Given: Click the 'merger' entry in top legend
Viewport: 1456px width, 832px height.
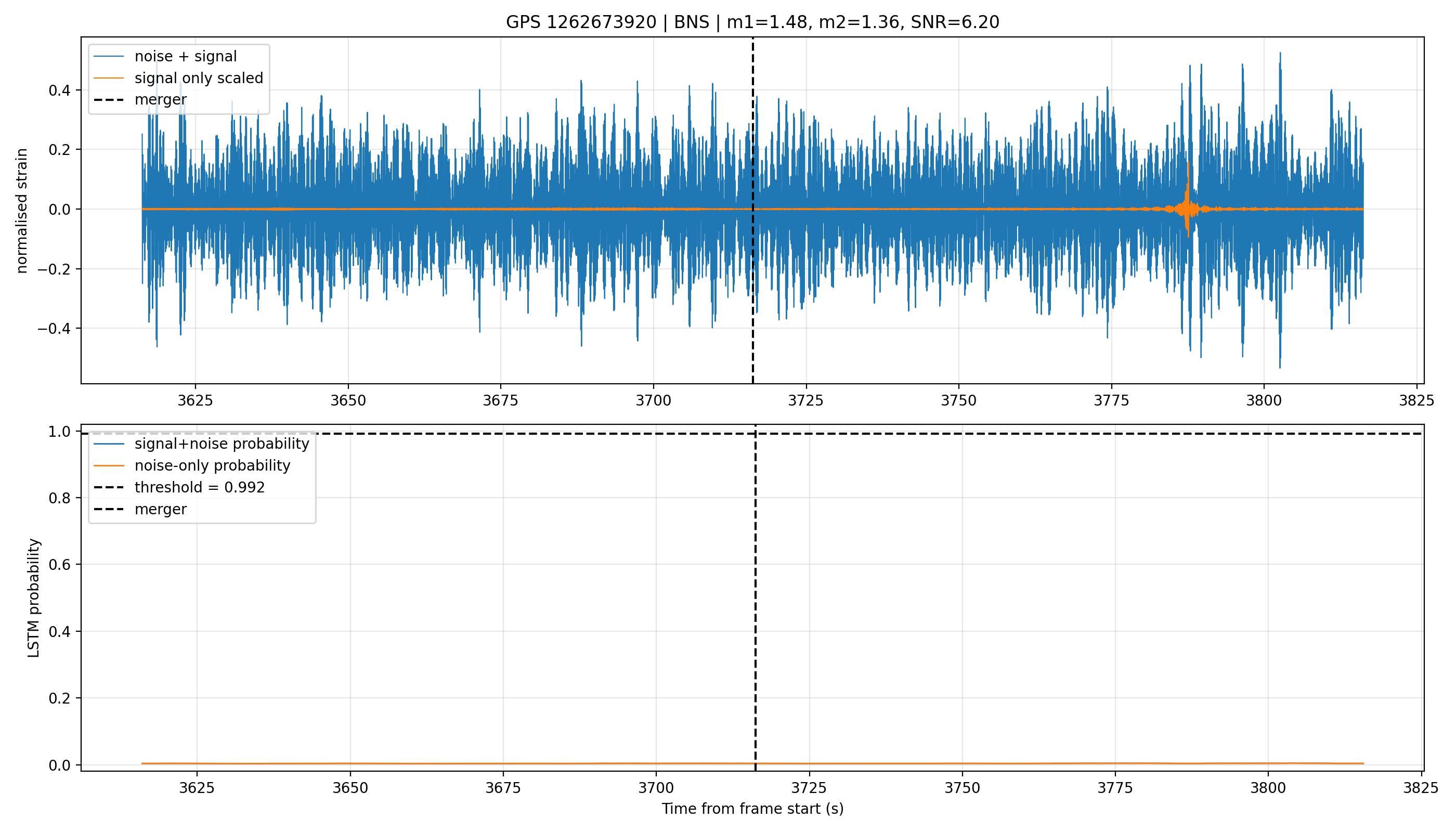Looking at the screenshot, I should 140,99.
